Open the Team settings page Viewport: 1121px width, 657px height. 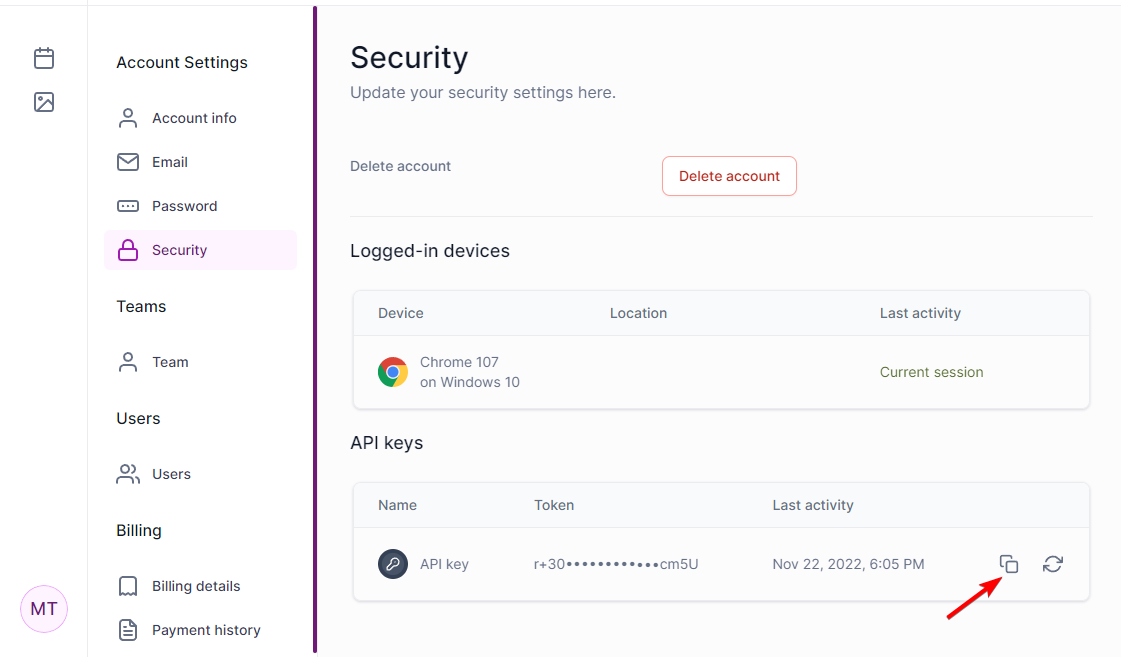[x=170, y=362]
